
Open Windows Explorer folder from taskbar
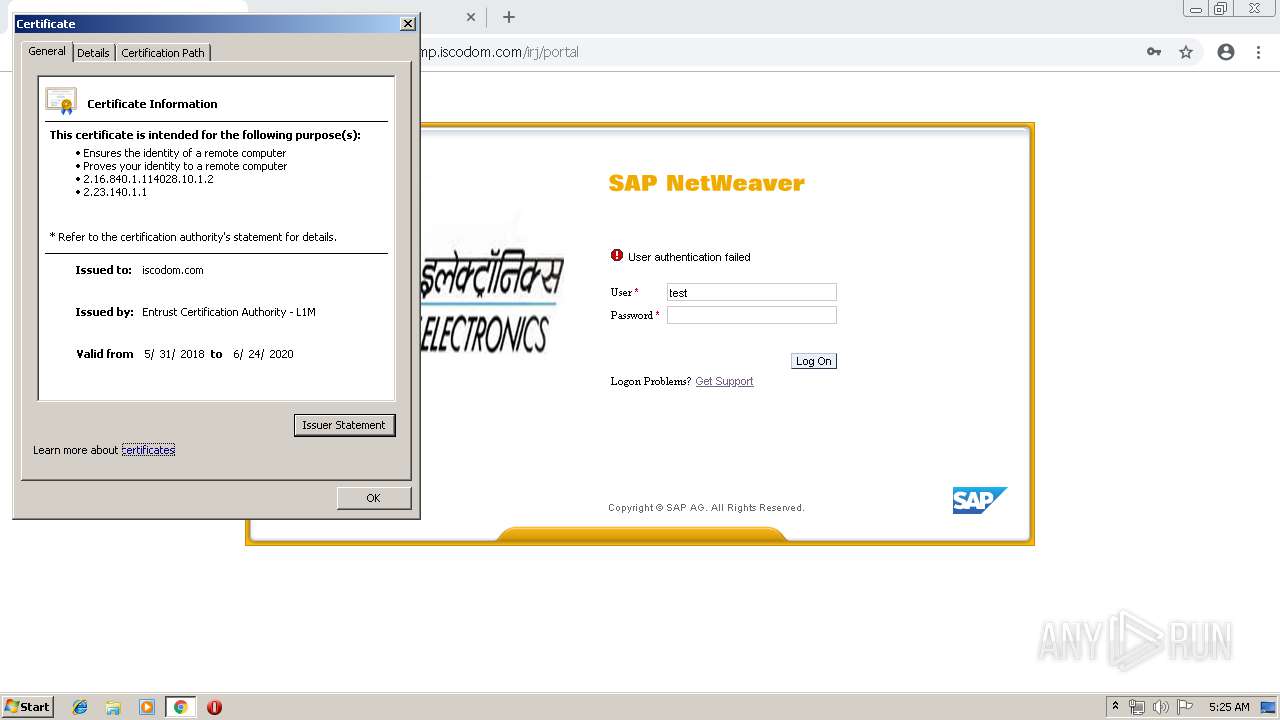pos(113,707)
